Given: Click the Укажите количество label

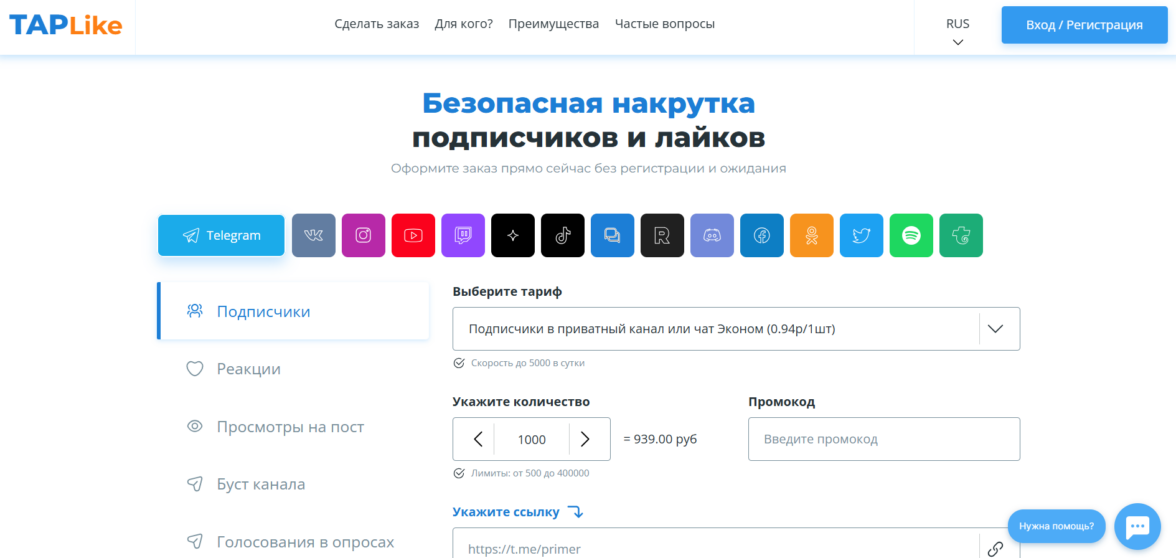Looking at the screenshot, I should click(521, 402).
